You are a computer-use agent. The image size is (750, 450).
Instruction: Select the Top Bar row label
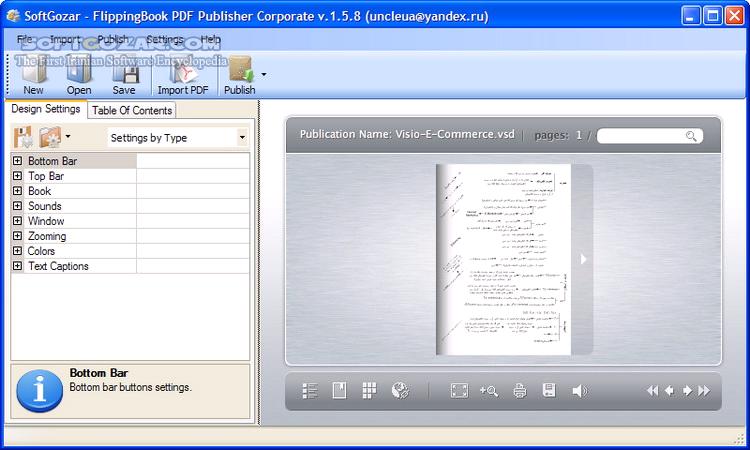coord(46,176)
